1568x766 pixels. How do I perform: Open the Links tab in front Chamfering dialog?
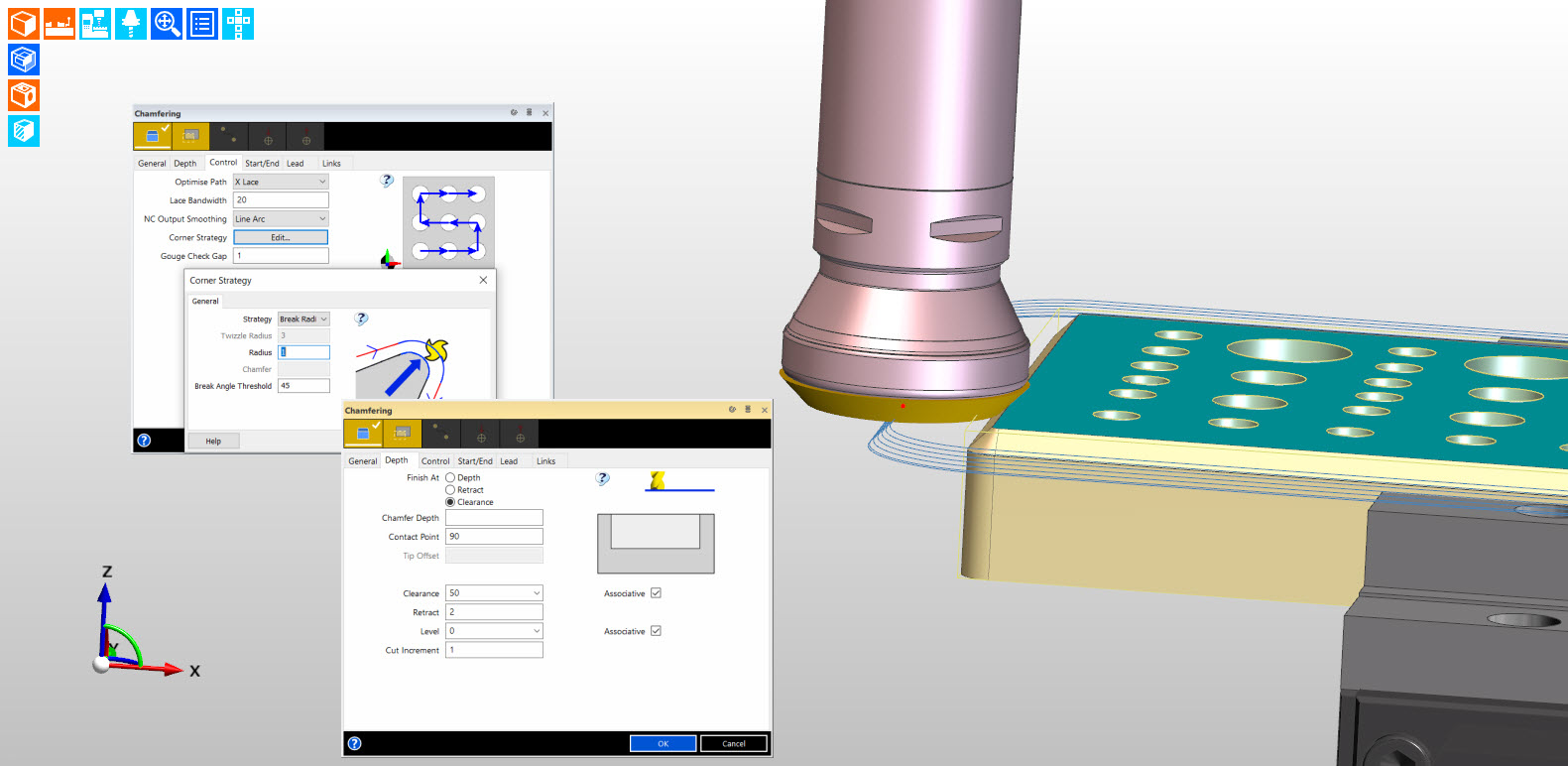(545, 461)
